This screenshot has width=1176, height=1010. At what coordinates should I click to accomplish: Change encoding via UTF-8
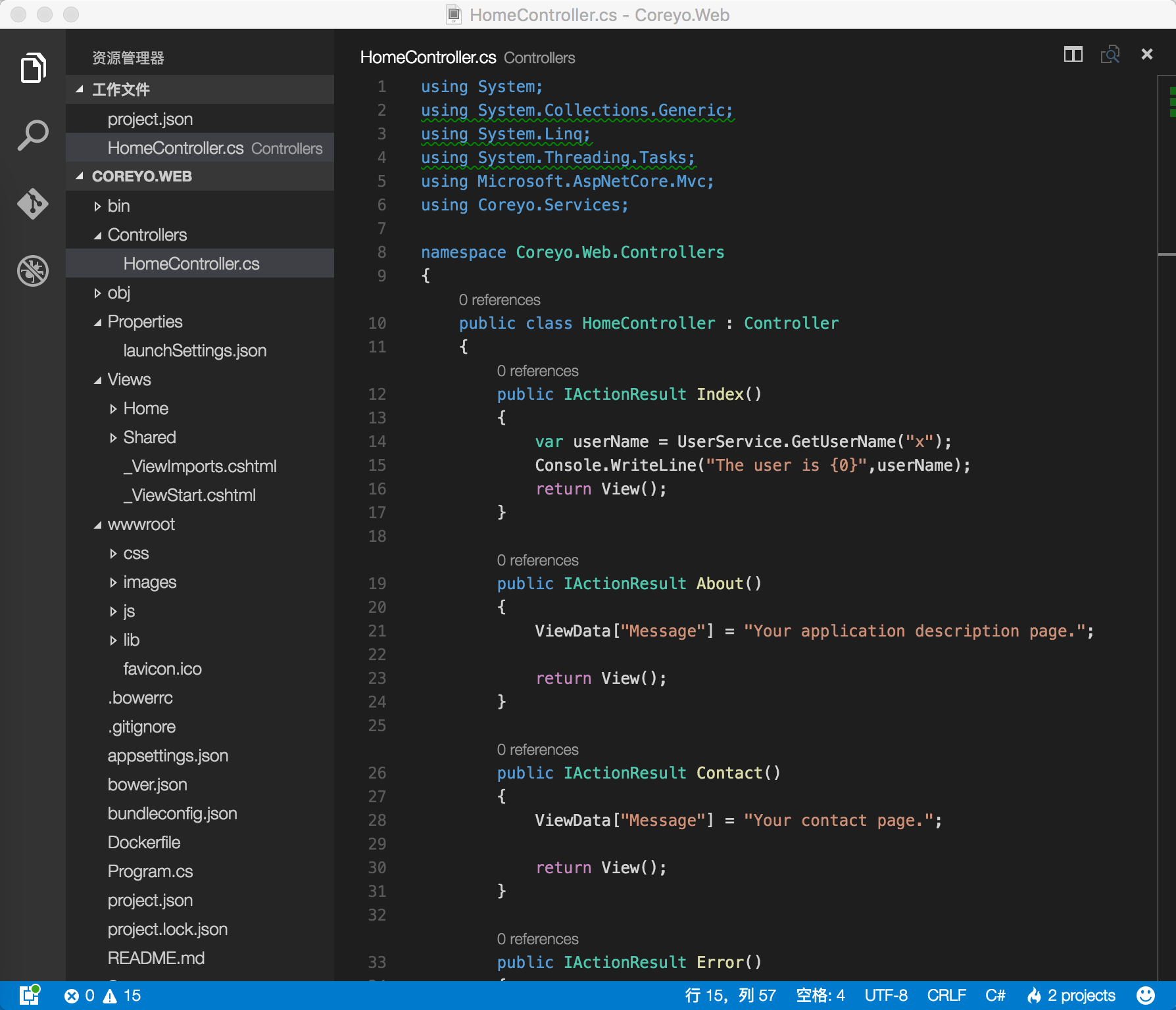click(886, 996)
